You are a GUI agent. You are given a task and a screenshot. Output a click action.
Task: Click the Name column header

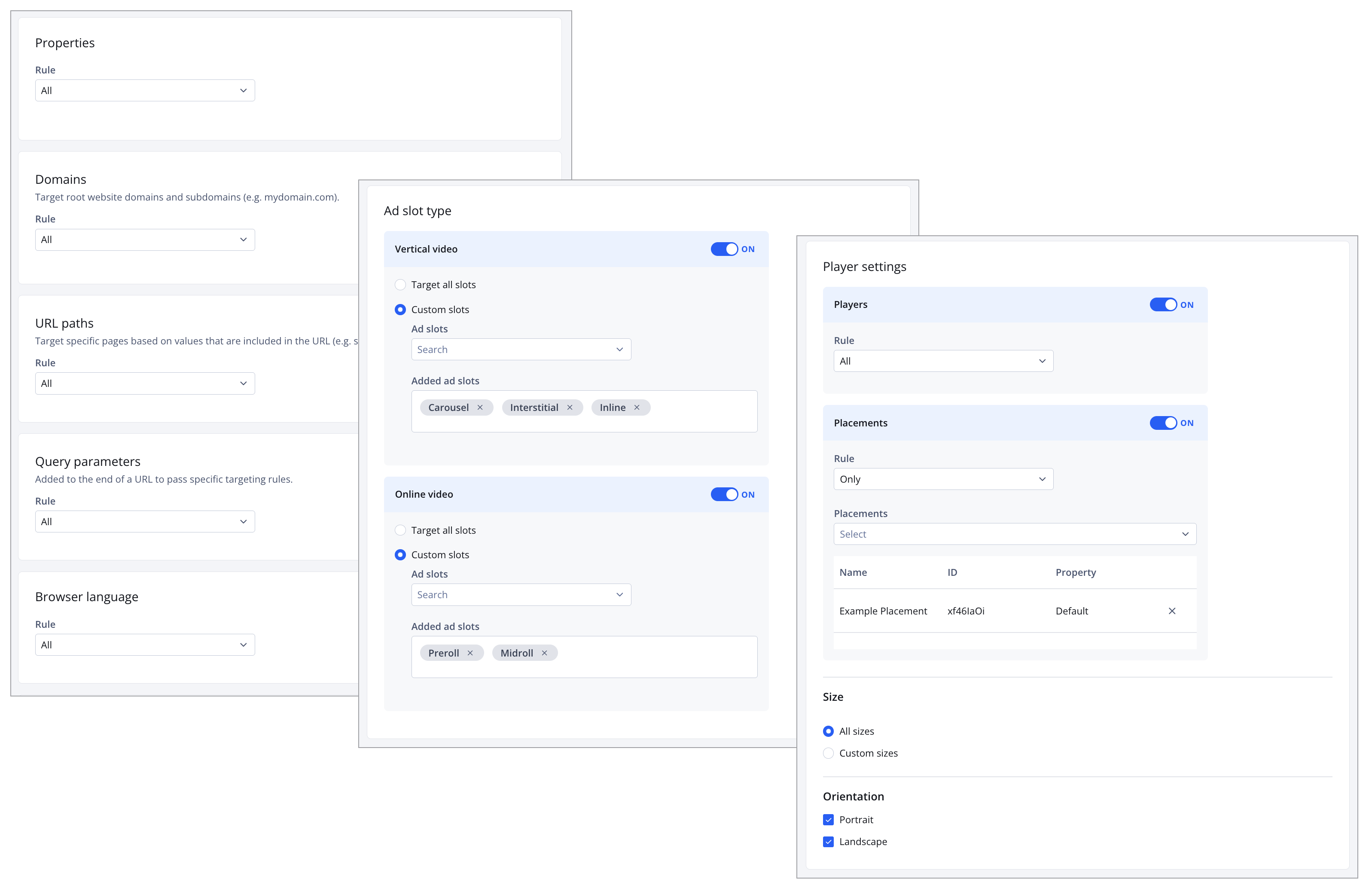coord(853,572)
